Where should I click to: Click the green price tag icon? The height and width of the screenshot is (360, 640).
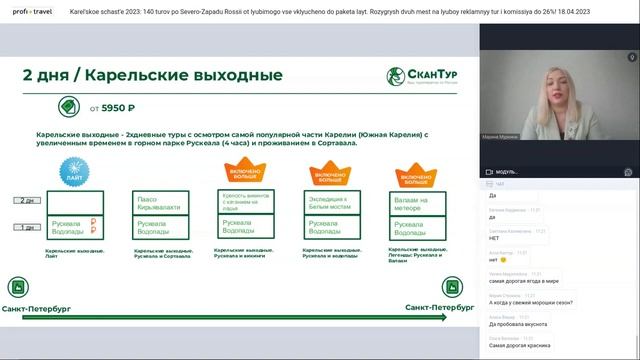pos(69,107)
